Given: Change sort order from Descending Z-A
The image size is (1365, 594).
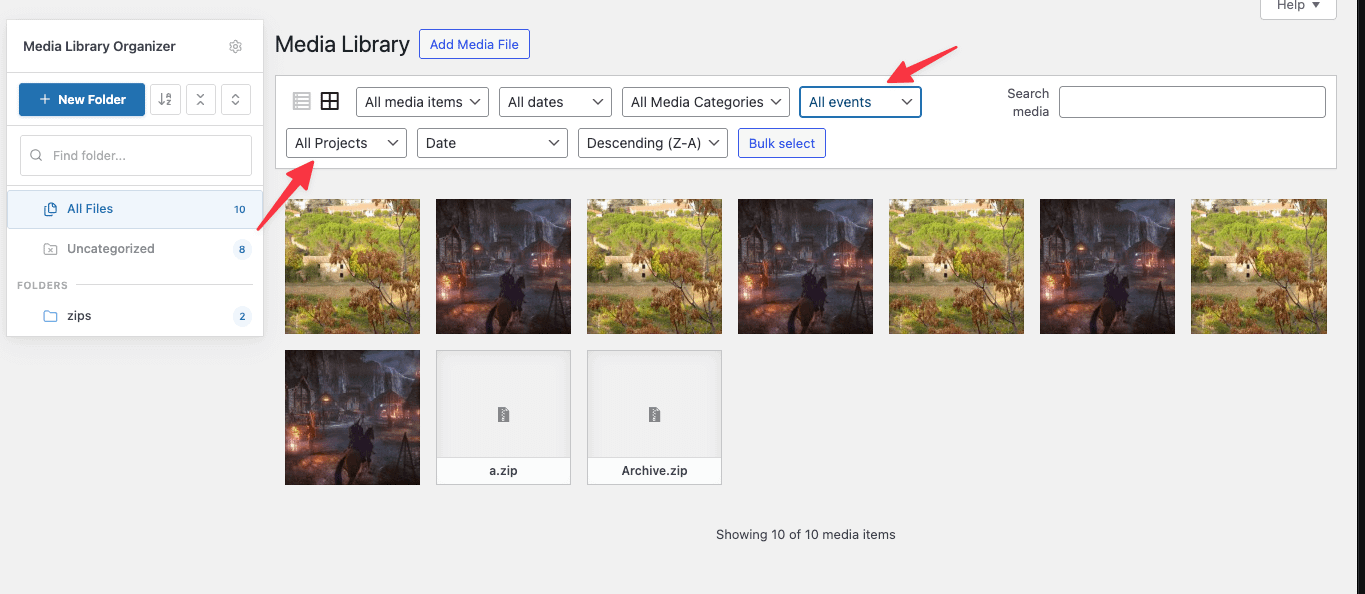Looking at the screenshot, I should (x=652, y=143).
